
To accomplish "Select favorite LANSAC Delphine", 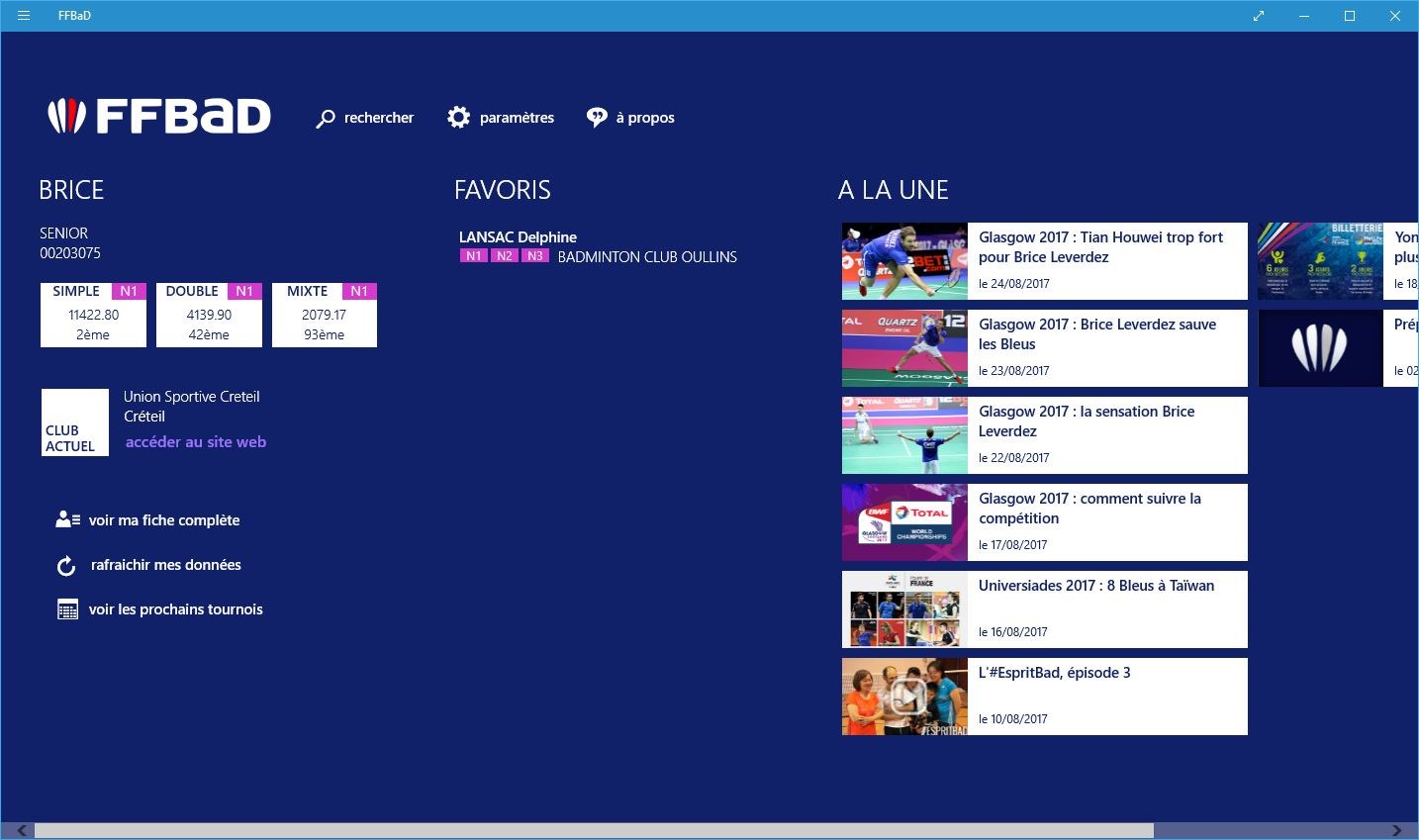I will pos(518,237).
